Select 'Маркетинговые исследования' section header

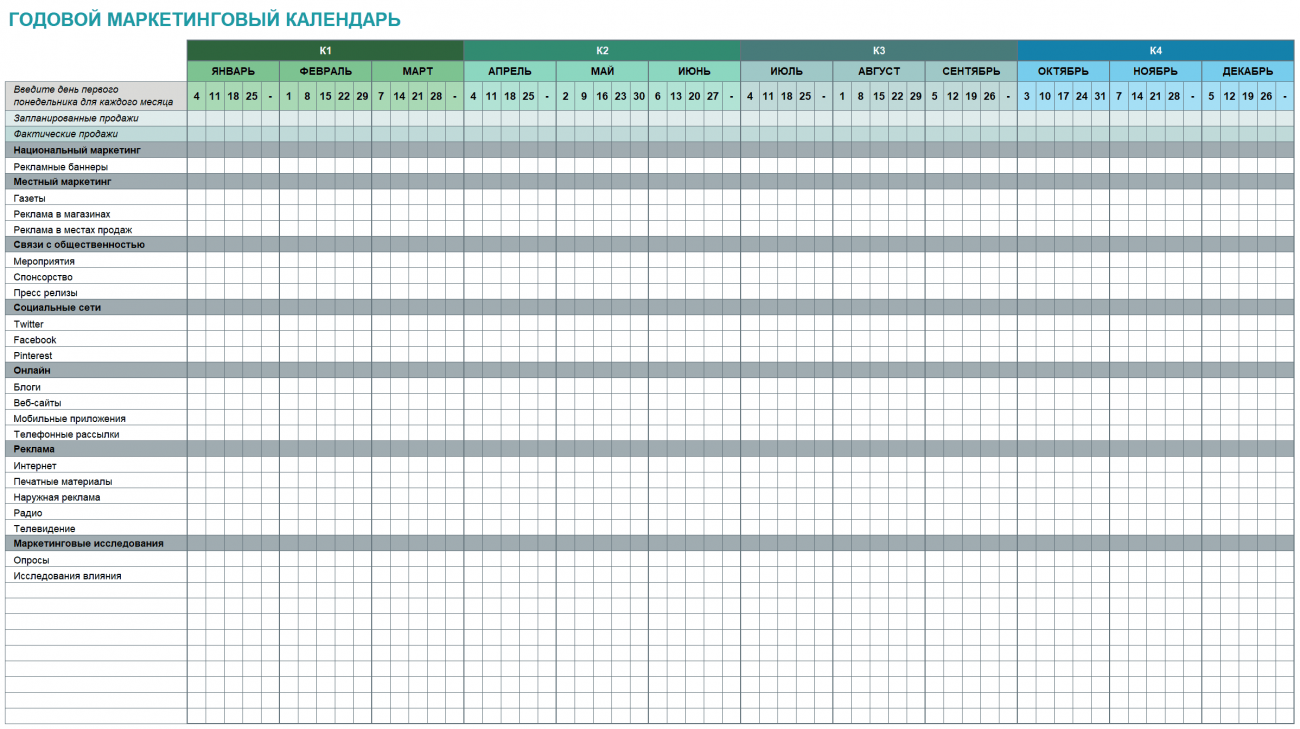(x=96, y=544)
